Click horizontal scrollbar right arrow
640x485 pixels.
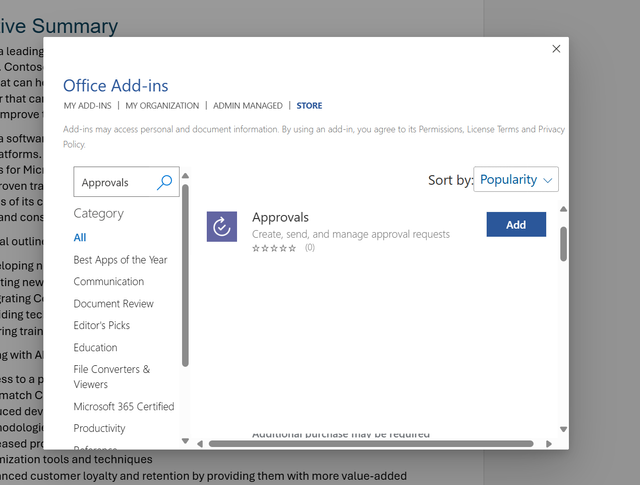[x=549, y=444]
